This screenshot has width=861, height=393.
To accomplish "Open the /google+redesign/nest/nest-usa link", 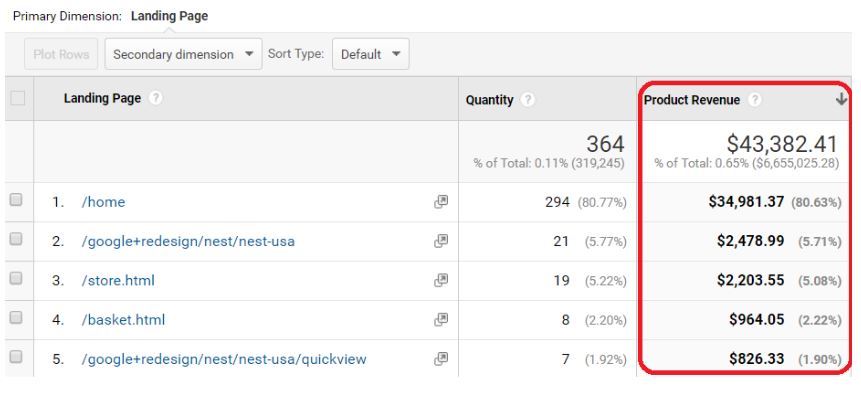I will click(x=188, y=241).
